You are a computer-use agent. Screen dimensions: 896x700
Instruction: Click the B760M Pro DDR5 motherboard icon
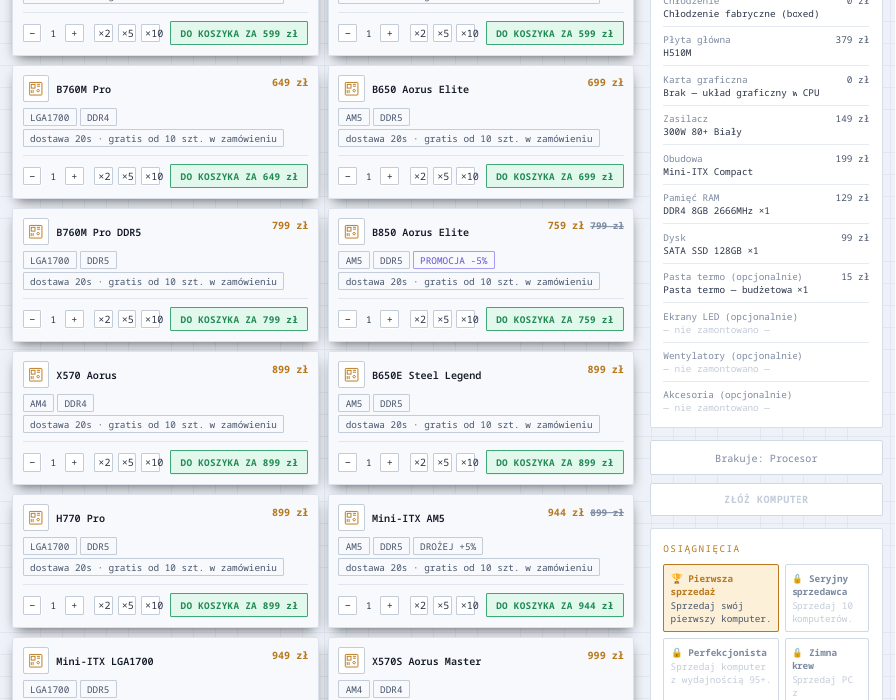[x=35, y=231]
